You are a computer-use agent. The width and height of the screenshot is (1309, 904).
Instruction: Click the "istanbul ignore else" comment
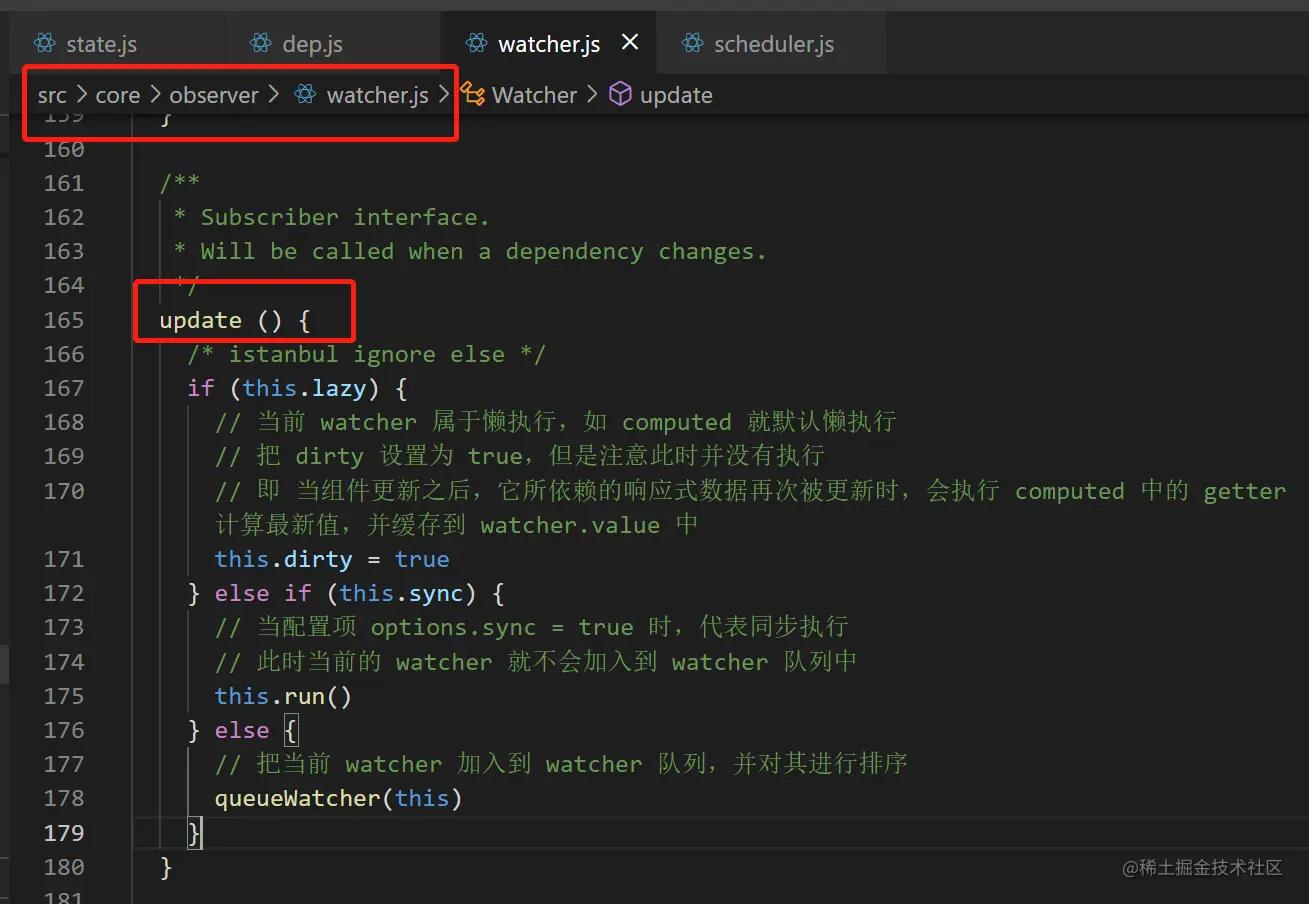(366, 354)
